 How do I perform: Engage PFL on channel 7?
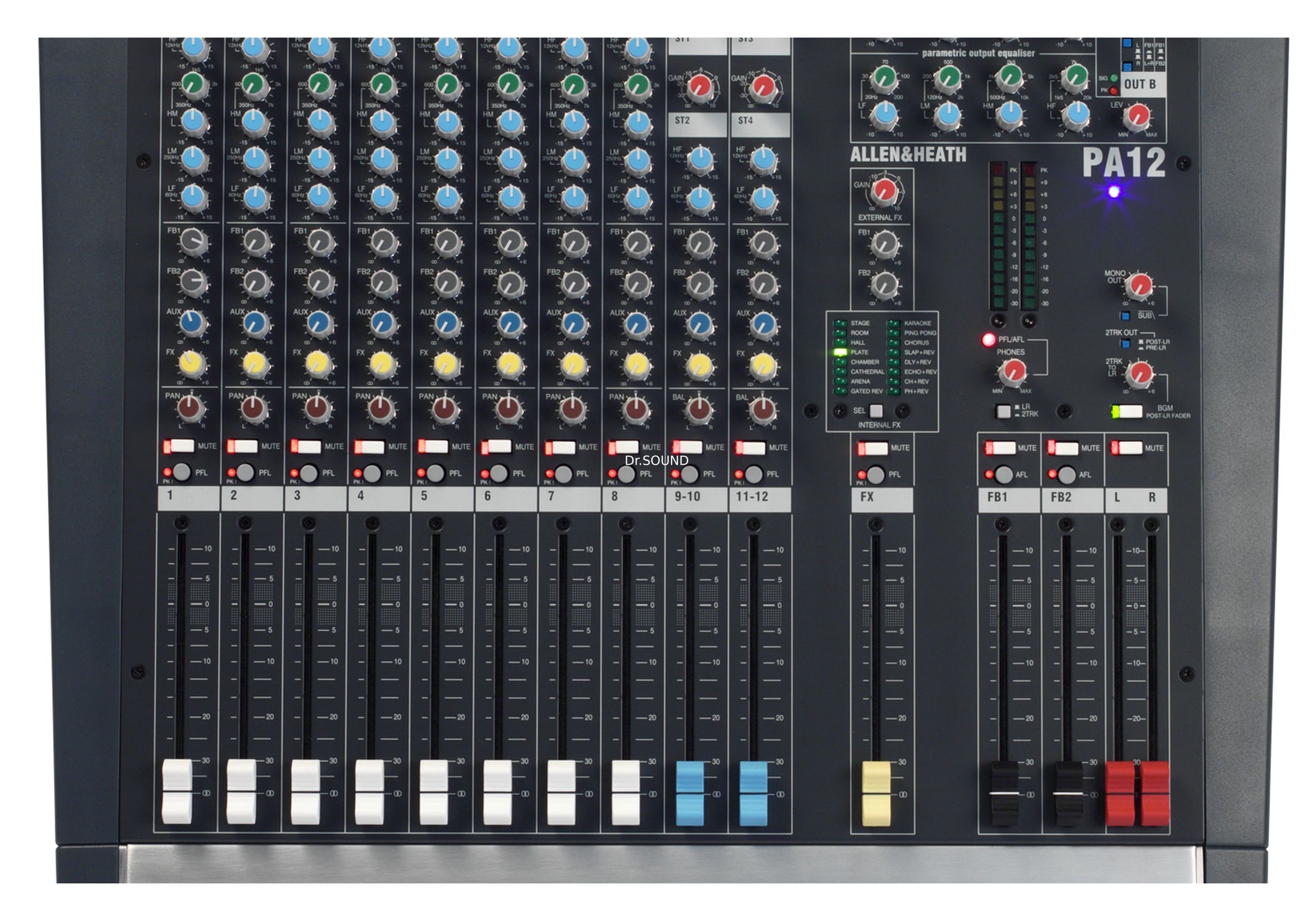[x=563, y=473]
